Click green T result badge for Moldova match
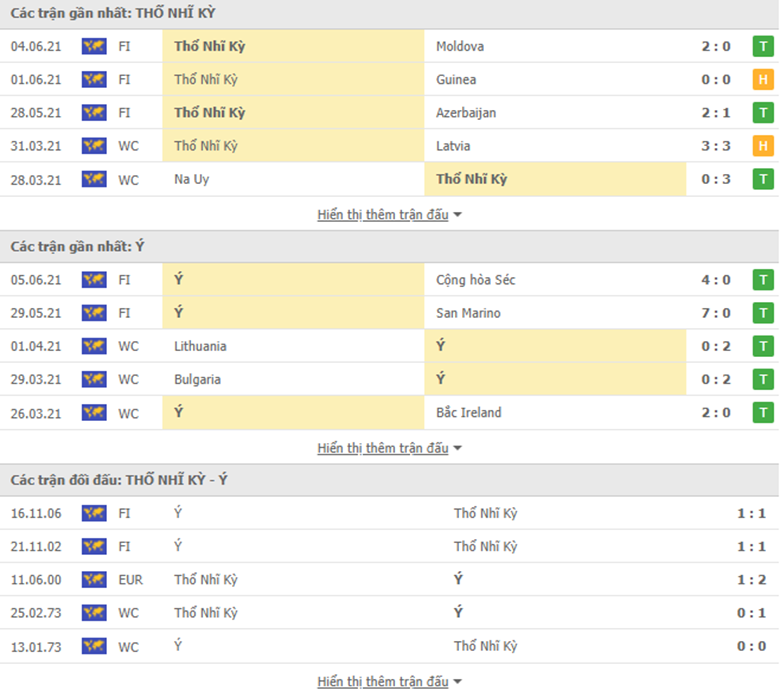Viewport: 780px width, 691px height. pyautogui.click(x=763, y=46)
